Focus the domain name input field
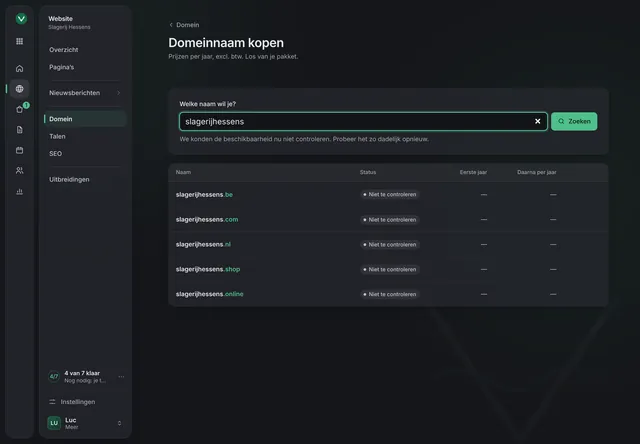The image size is (640, 444). coord(356,122)
